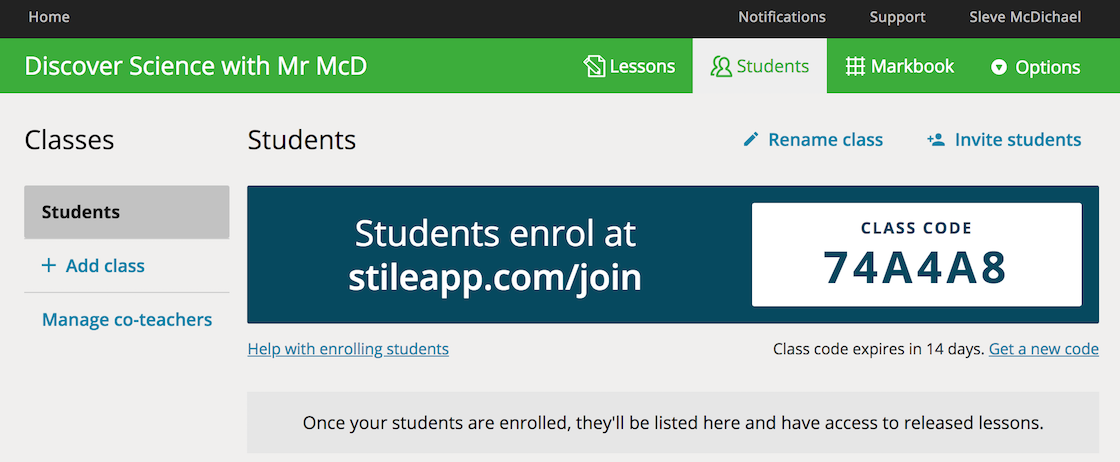
Task: Click the Discover Science with Mr McD title
Action: 196,66
